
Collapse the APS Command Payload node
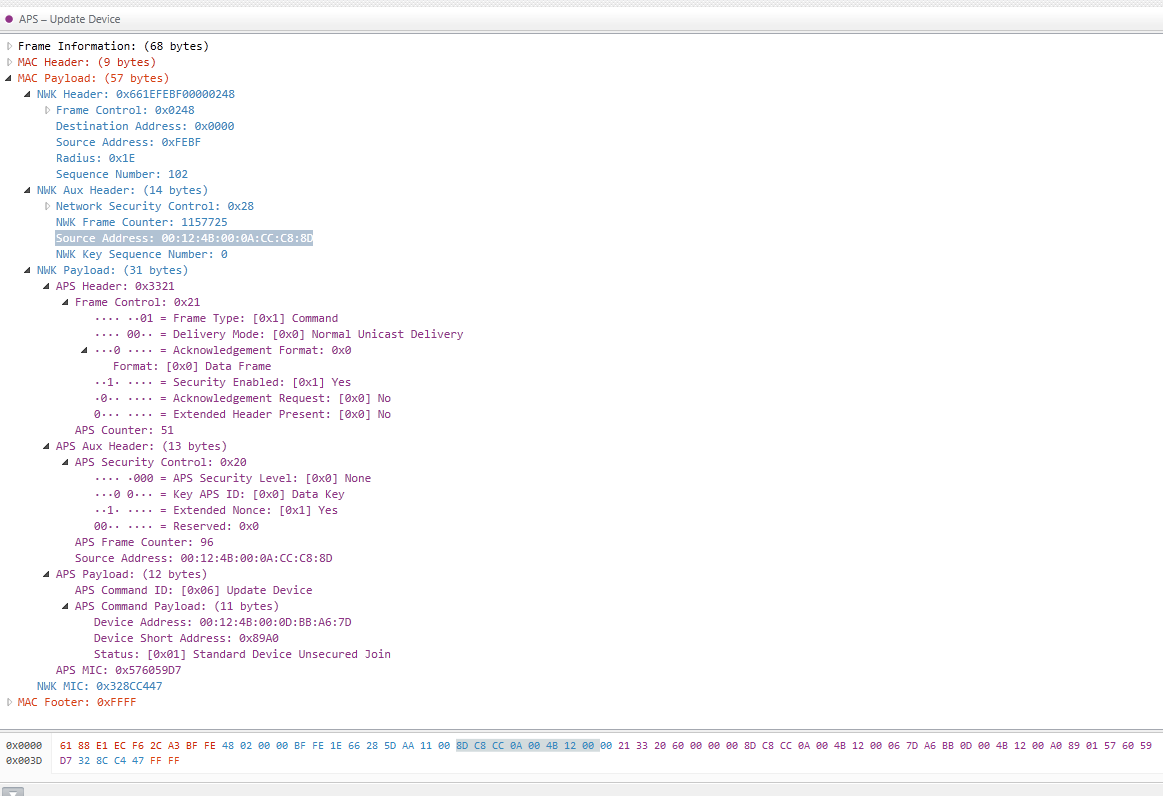point(65,606)
